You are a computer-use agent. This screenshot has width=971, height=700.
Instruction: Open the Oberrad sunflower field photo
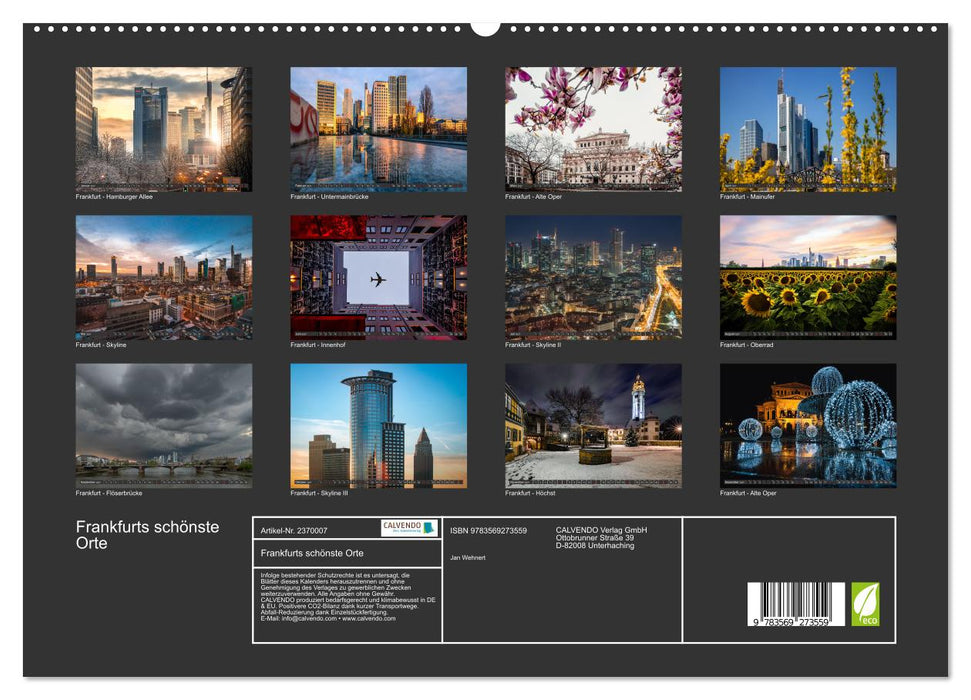pos(808,277)
